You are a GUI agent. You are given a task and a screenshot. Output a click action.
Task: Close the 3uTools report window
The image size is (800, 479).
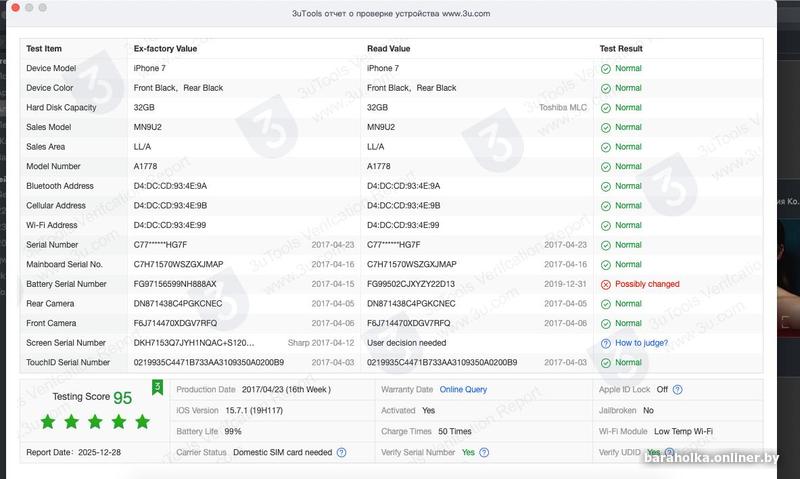point(15,8)
